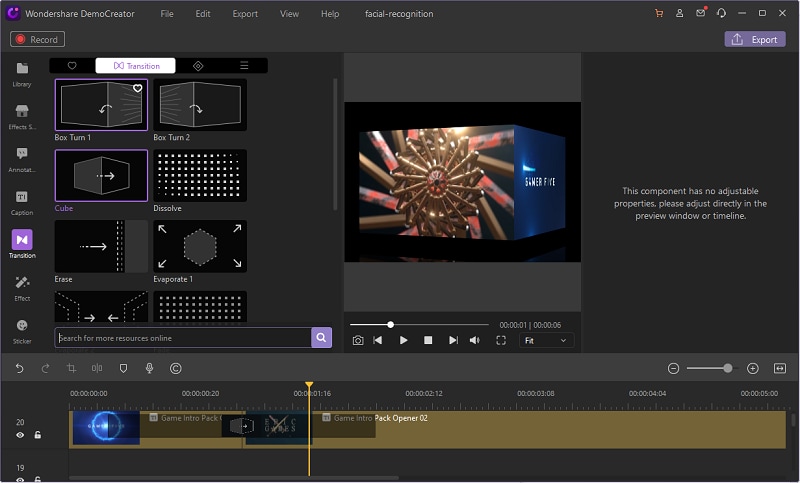Screen dimensions: 800x483
Task: Click the purple Export button
Action: 755,39
